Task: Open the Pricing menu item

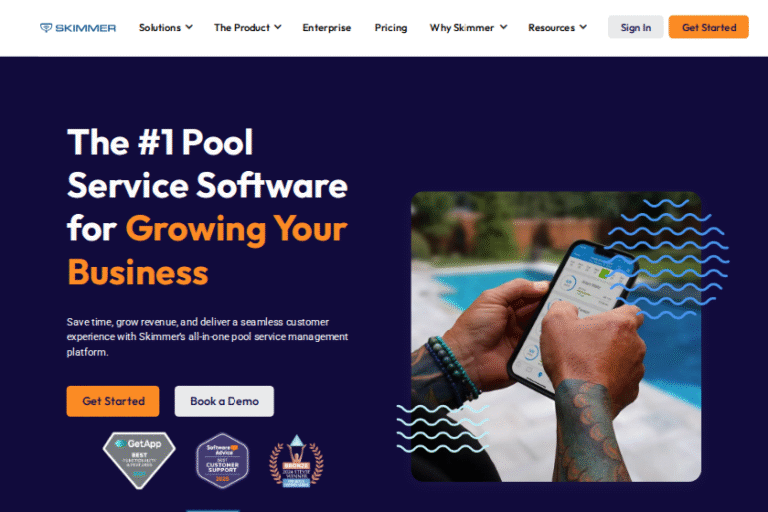Action: 391,28
